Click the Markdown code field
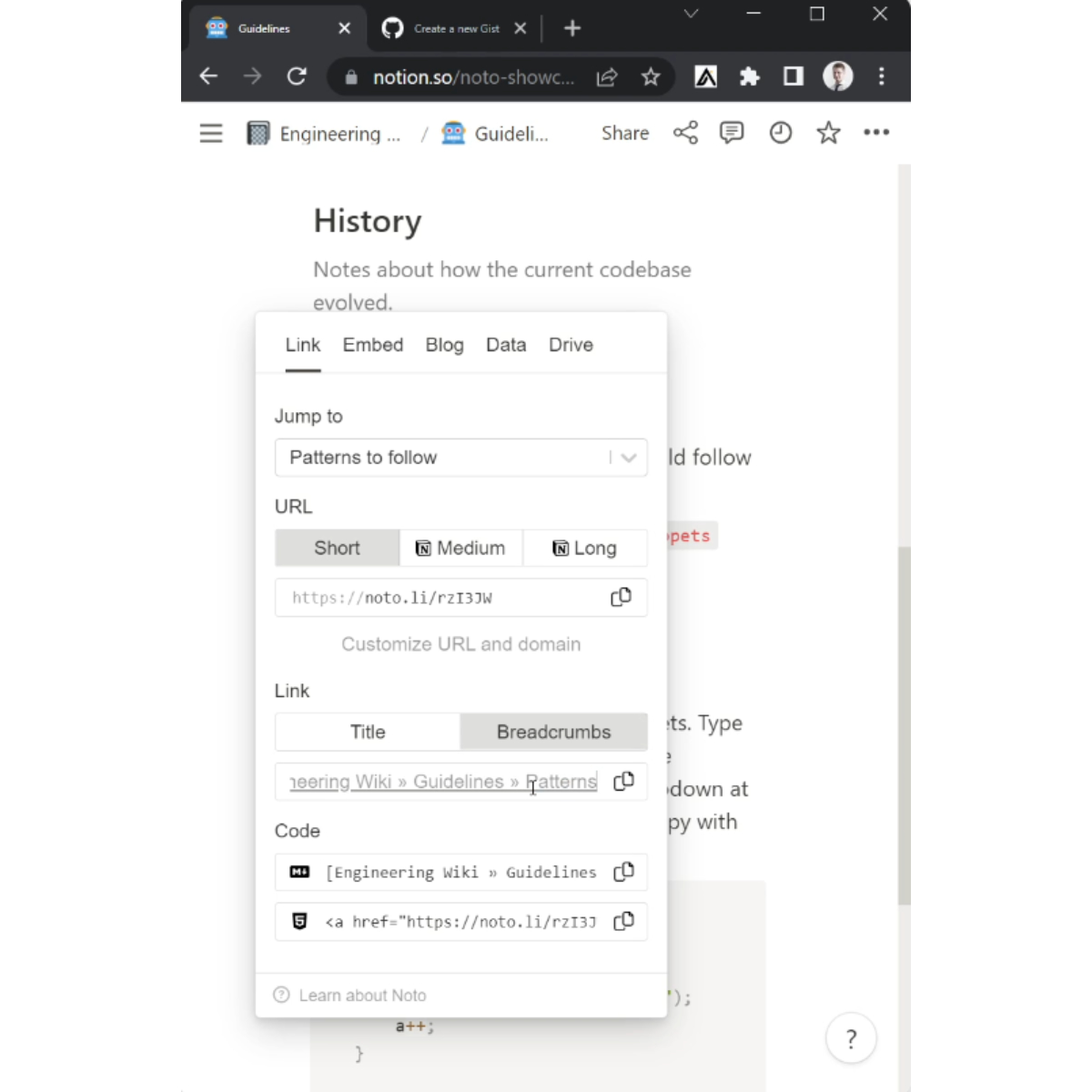The image size is (1092, 1092). click(x=461, y=872)
